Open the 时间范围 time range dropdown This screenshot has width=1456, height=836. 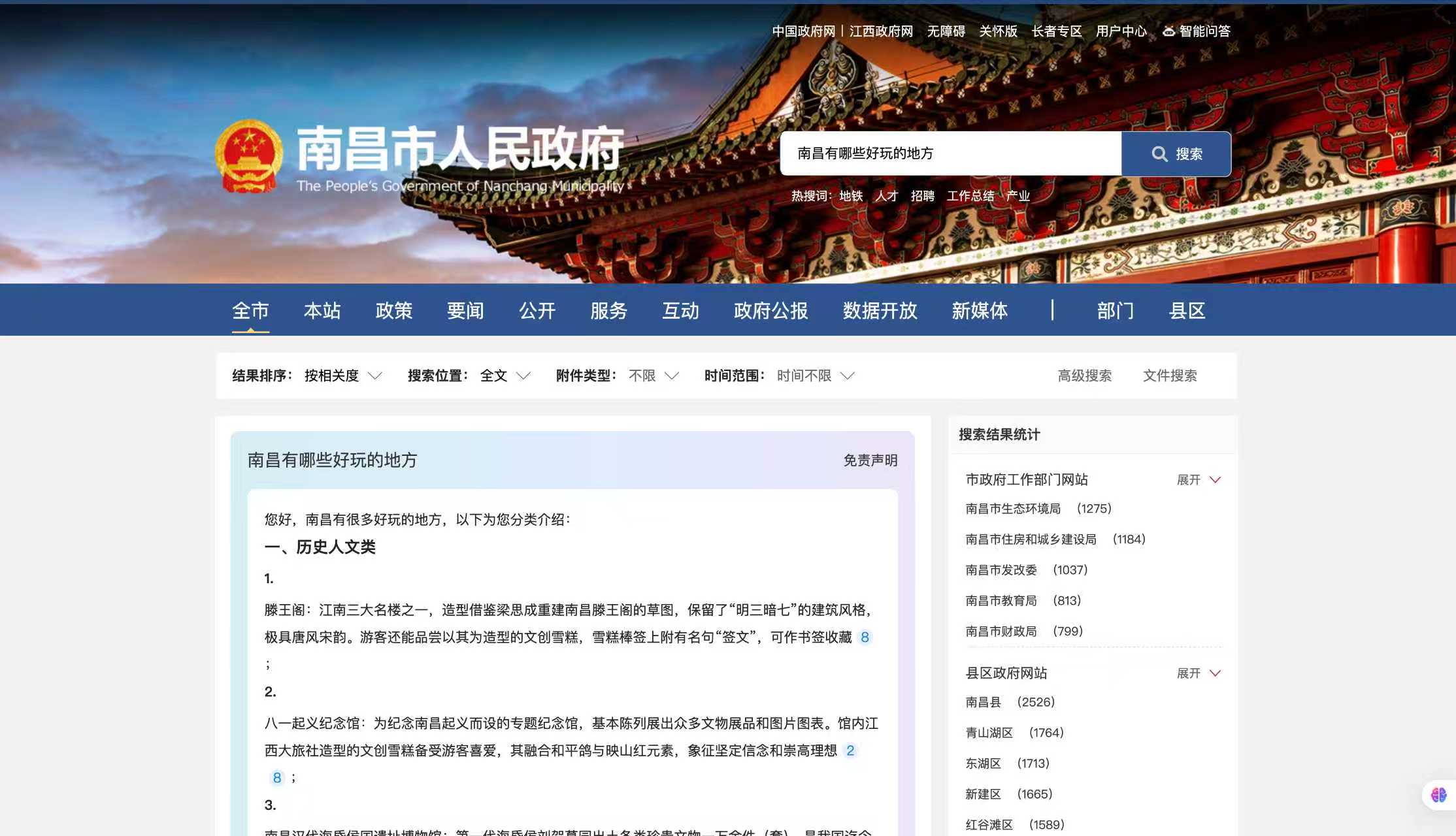pyautogui.click(x=812, y=376)
